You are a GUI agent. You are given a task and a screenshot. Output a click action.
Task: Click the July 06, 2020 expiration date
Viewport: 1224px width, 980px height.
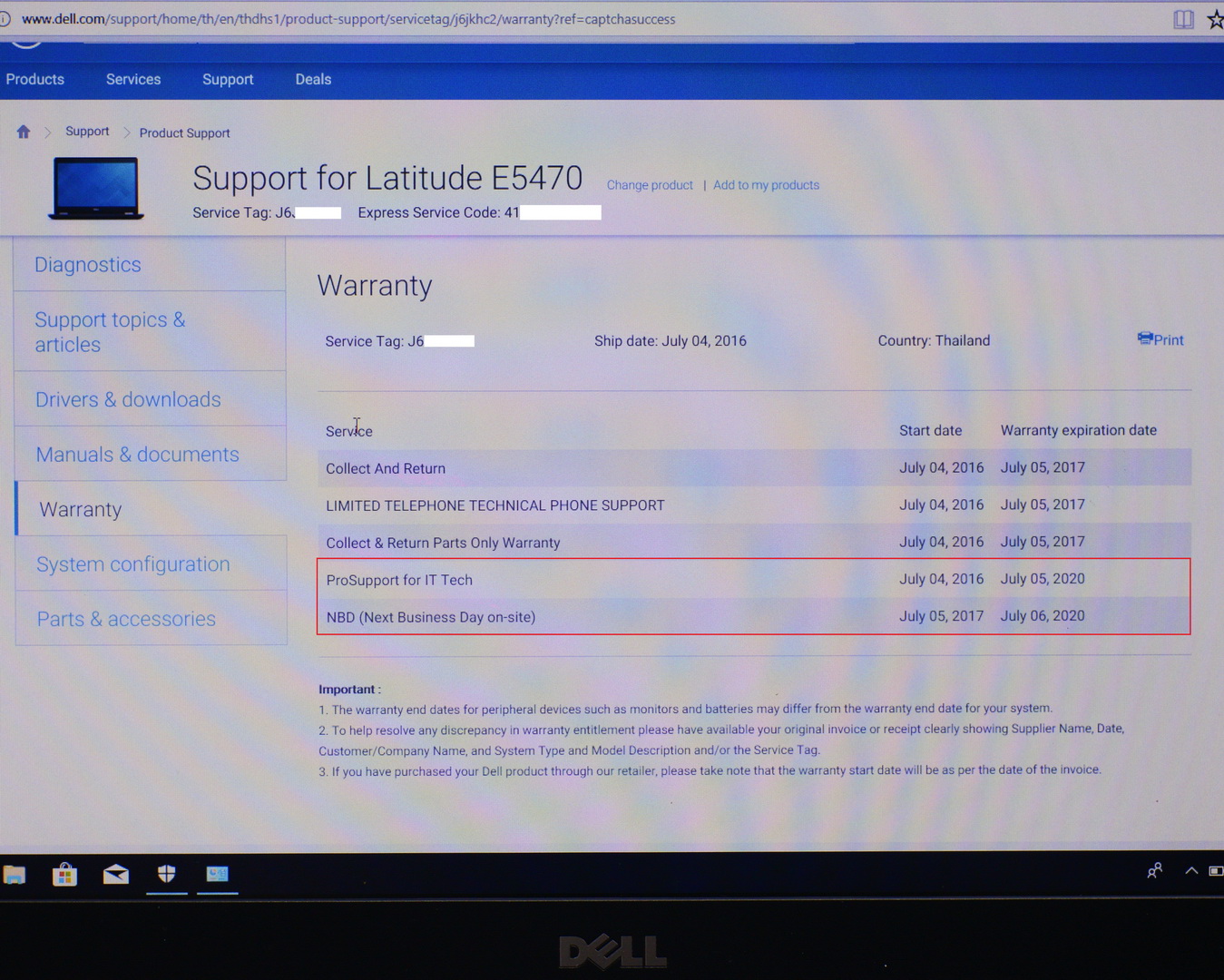(1043, 616)
